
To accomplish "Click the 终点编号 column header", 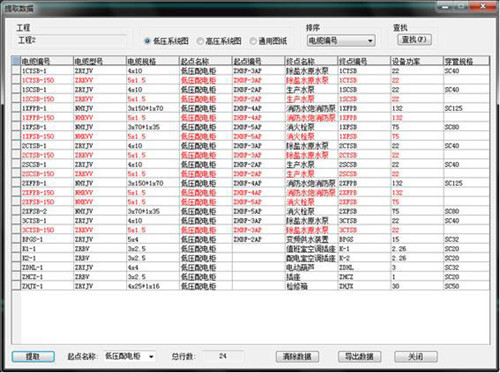I will tap(364, 61).
